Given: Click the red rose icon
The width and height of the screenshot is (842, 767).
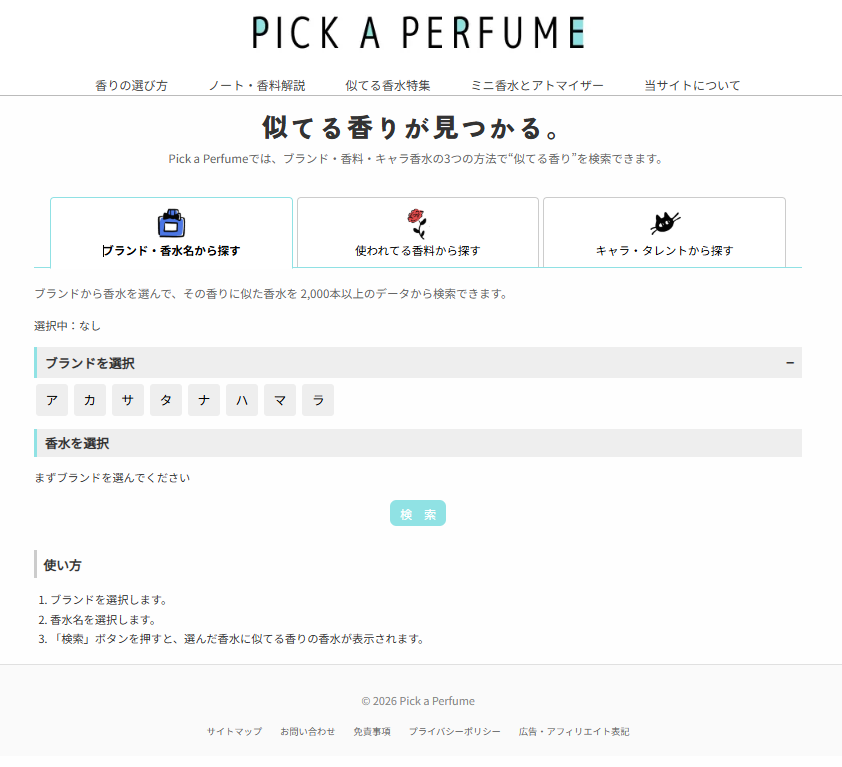Looking at the screenshot, I should coord(417,222).
